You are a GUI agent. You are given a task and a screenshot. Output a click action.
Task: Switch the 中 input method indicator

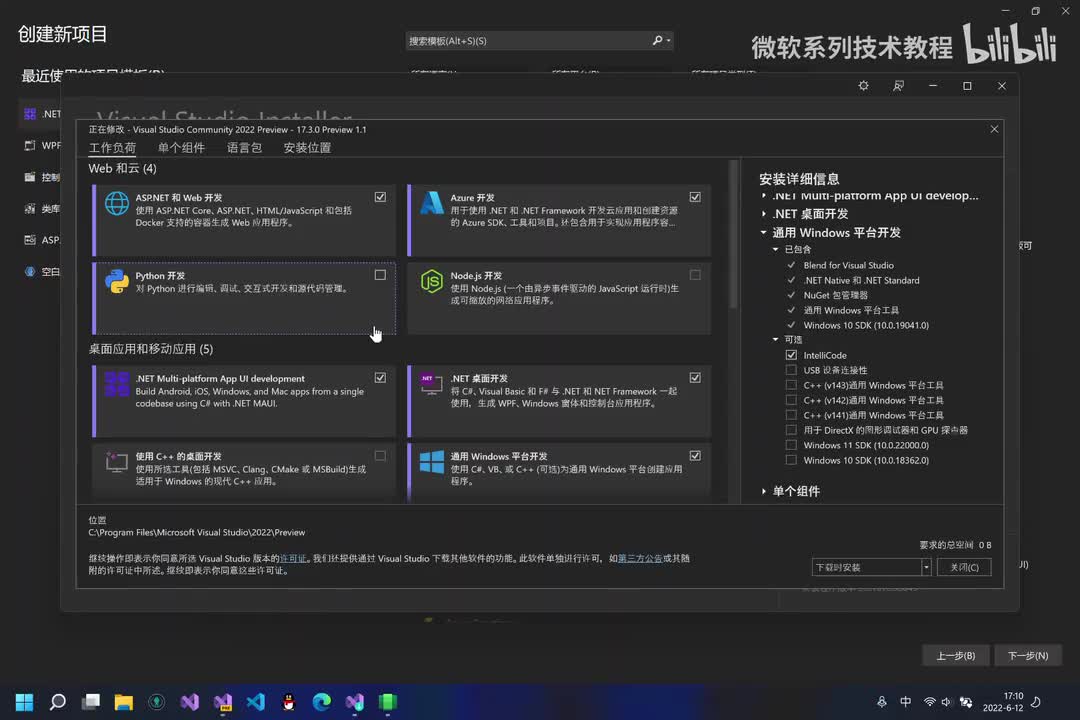pyautogui.click(x=905, y=702)
